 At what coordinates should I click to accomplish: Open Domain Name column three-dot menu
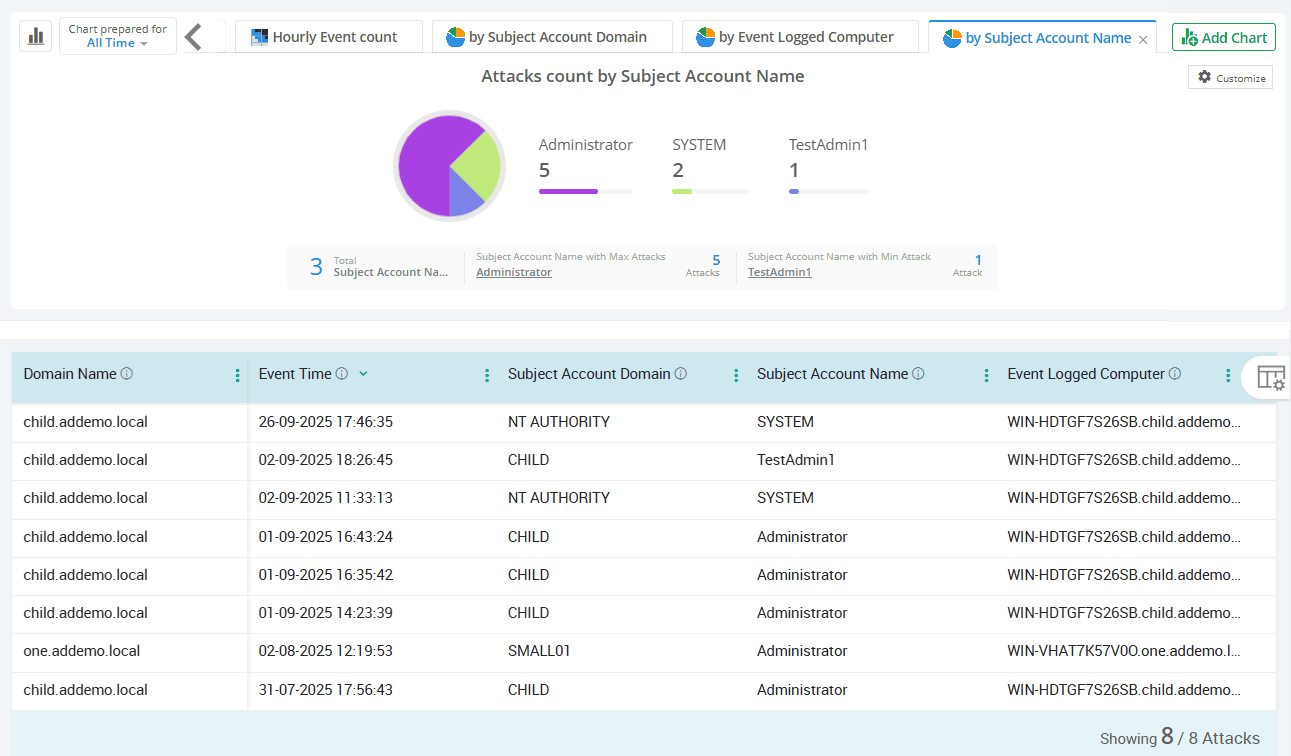coord(237,376)
